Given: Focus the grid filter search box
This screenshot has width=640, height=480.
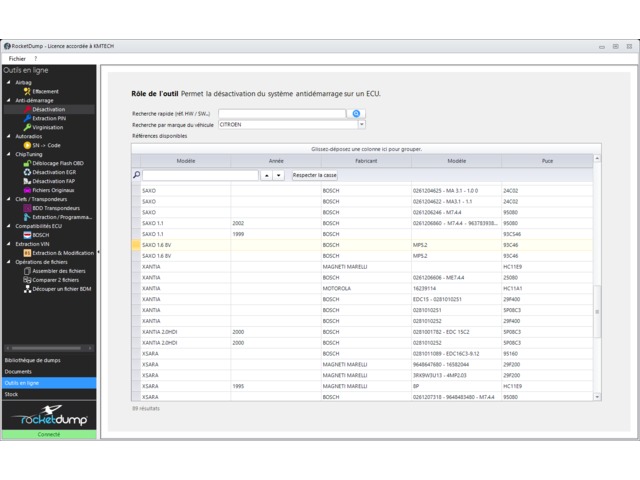Looking at the screenshot, I should point(200,175).
